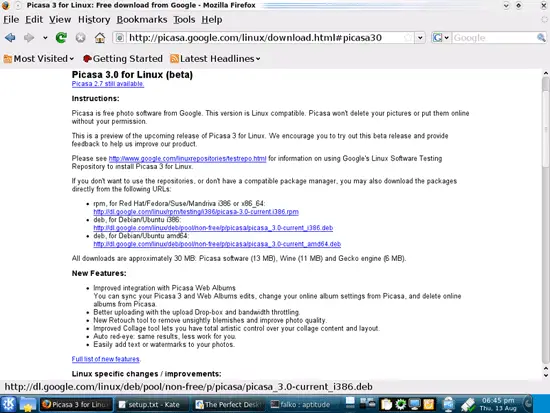The height and width of the screenshot is (413, 550).
Task: Download the i386 rpm package link
Action: click(x=196, y=212)
